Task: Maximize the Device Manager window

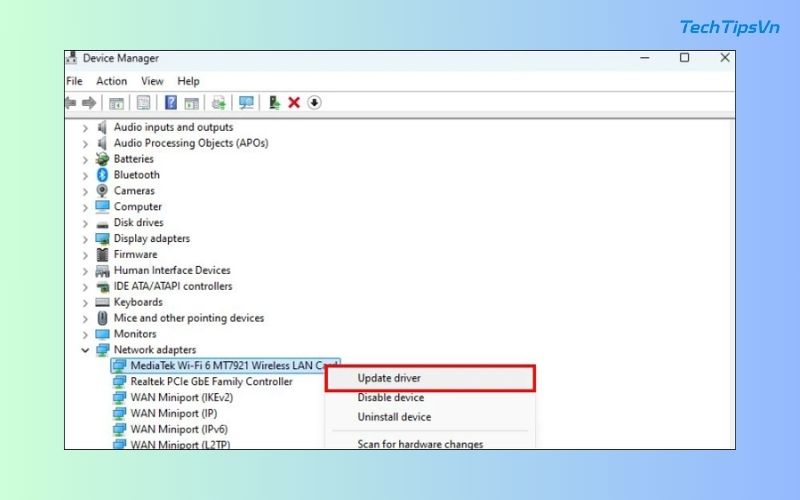Action: click(x=685, y=58)
